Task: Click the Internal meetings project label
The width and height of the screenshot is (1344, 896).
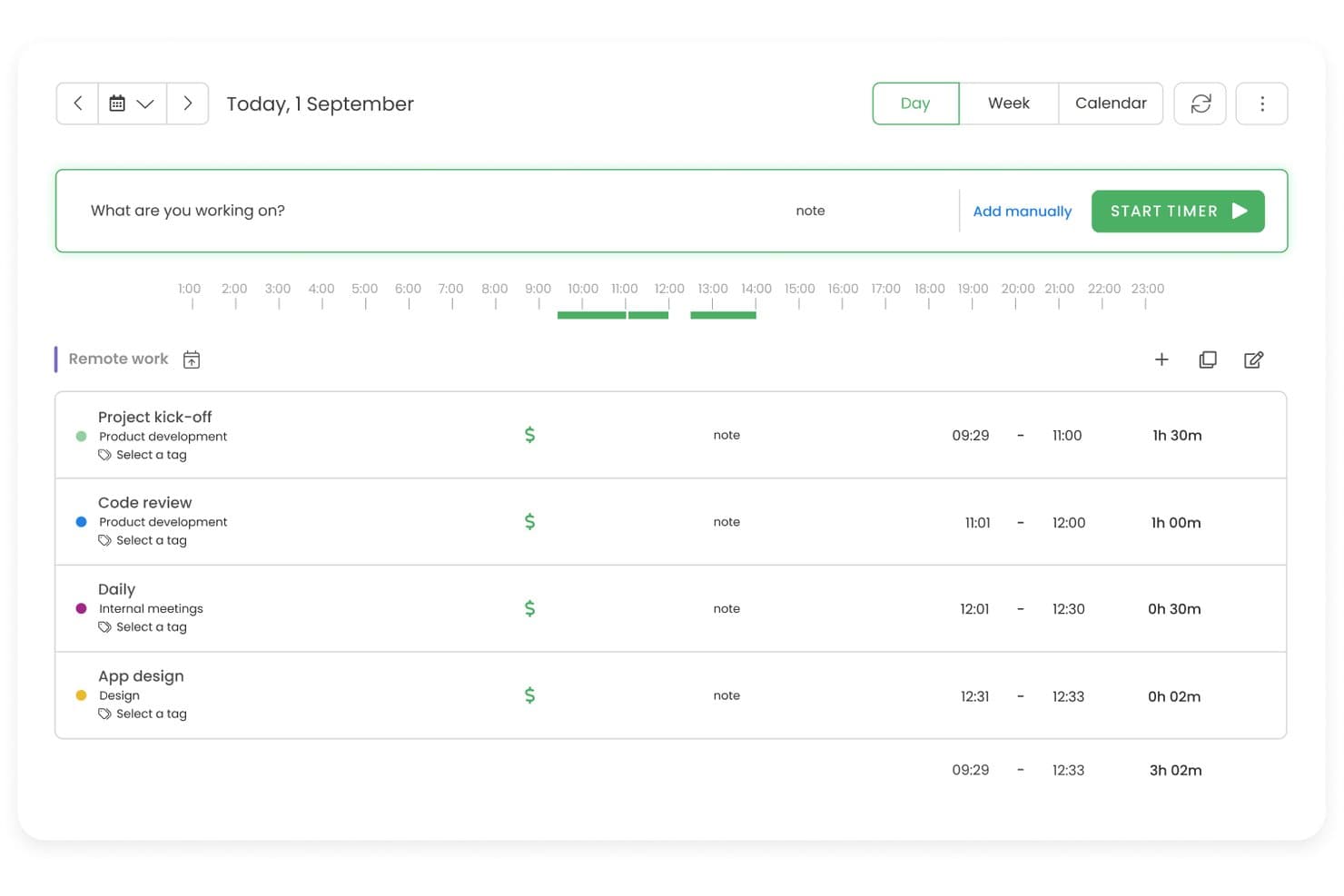Action: pos(151,608)
